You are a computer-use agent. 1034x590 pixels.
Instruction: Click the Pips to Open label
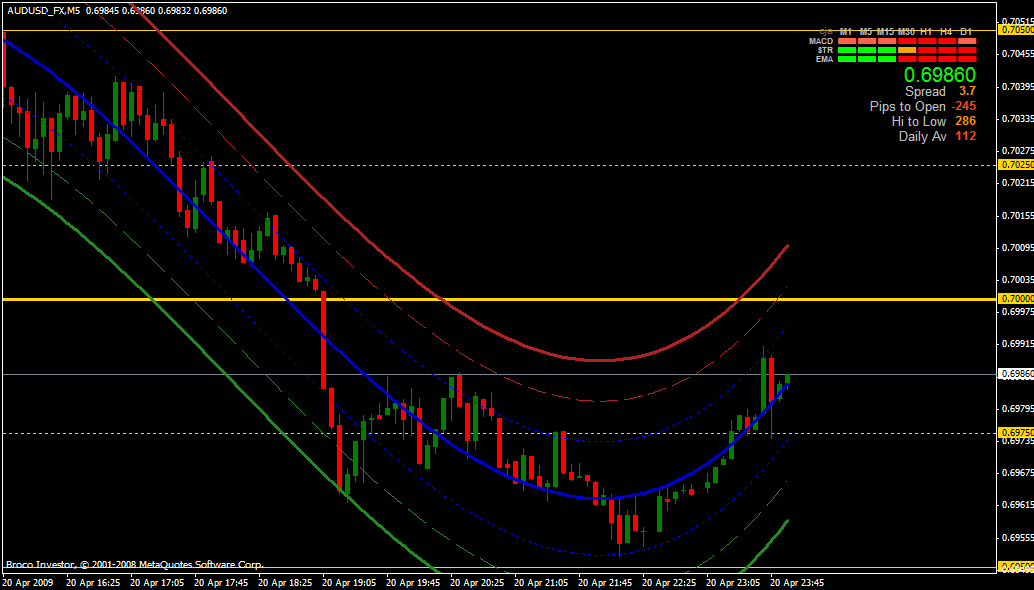[x=907, y=107]
